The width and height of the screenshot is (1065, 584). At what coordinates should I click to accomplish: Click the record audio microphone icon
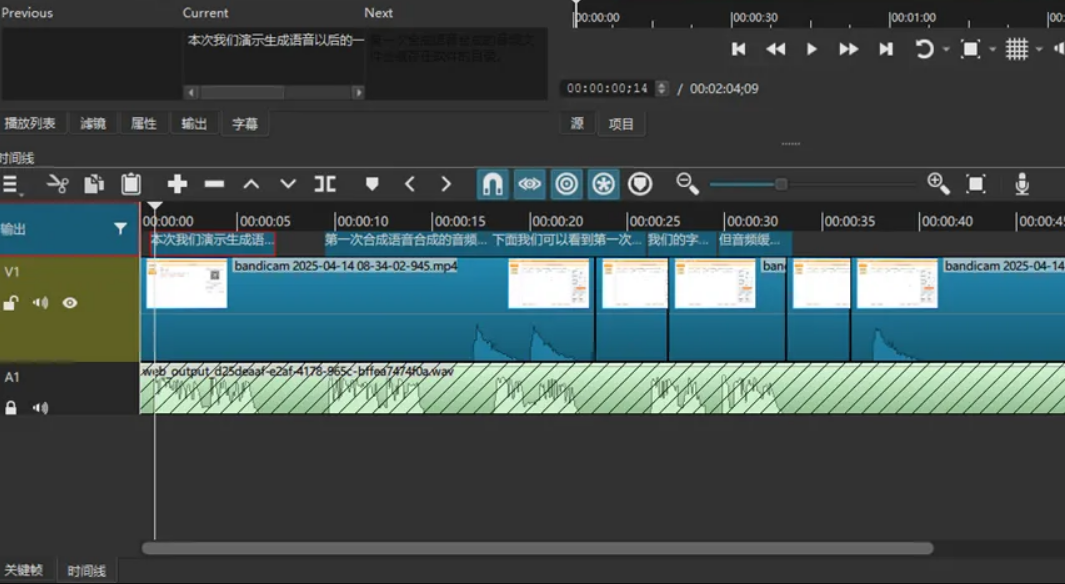1022,184
